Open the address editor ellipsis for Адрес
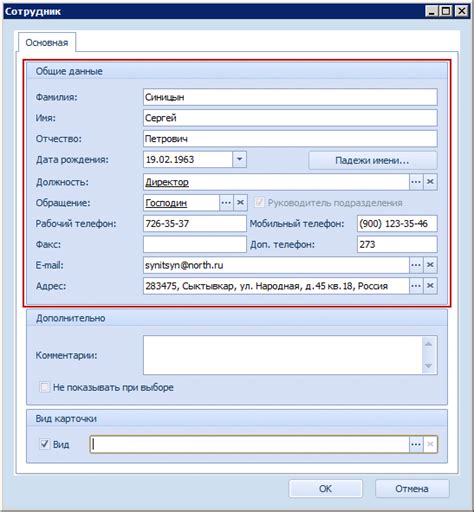Viewport: 474px width, 512px height. tap(416, 286)
